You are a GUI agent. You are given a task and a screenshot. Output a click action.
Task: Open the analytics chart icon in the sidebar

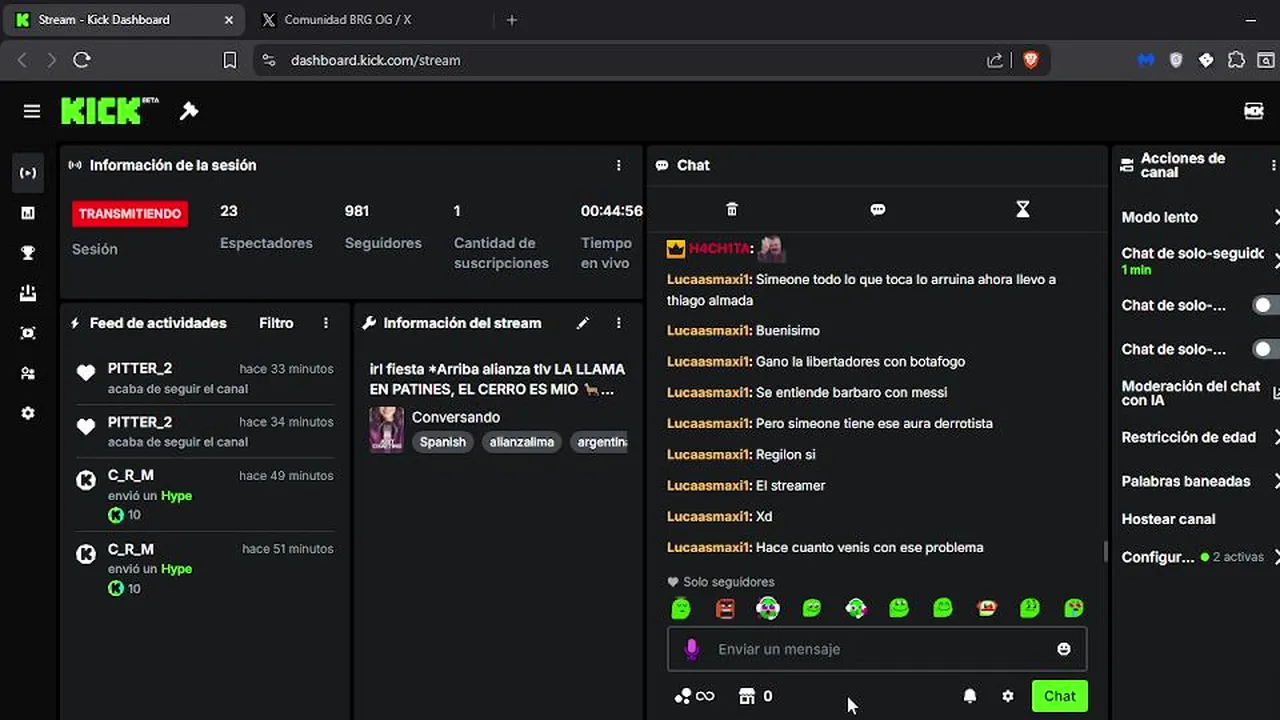(x=28, y=213)
